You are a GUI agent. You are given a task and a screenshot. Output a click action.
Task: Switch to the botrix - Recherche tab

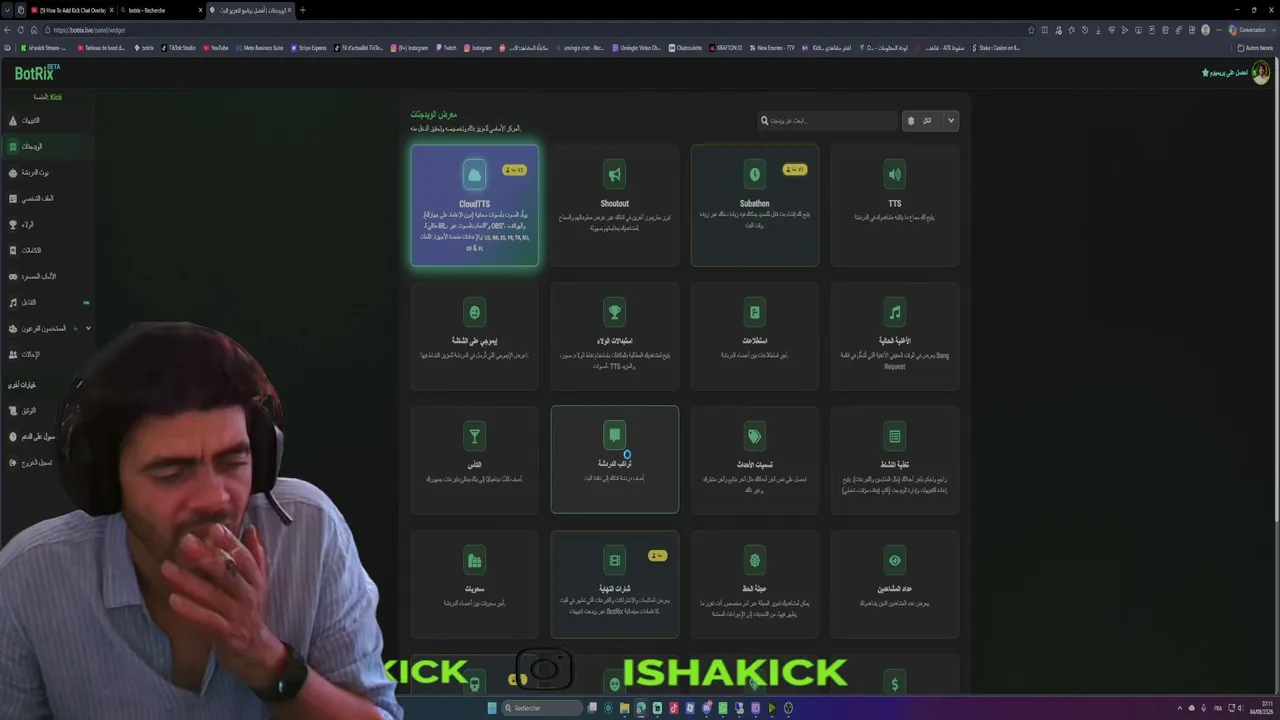pos(160,10)
